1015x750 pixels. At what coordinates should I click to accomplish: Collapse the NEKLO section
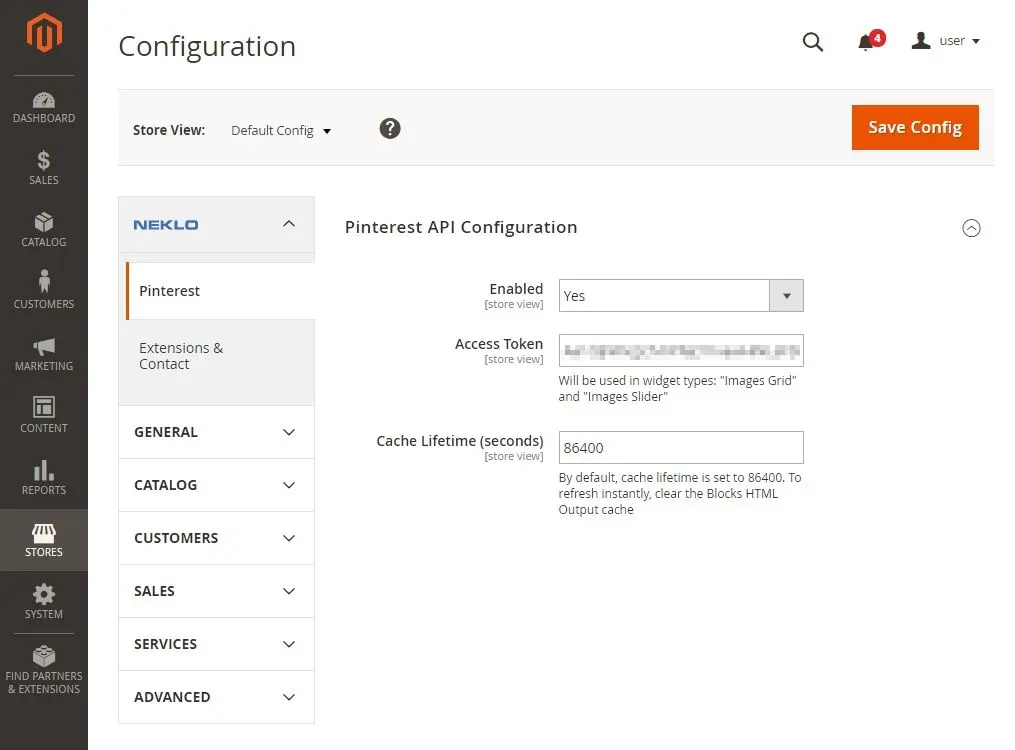point(216,225)
